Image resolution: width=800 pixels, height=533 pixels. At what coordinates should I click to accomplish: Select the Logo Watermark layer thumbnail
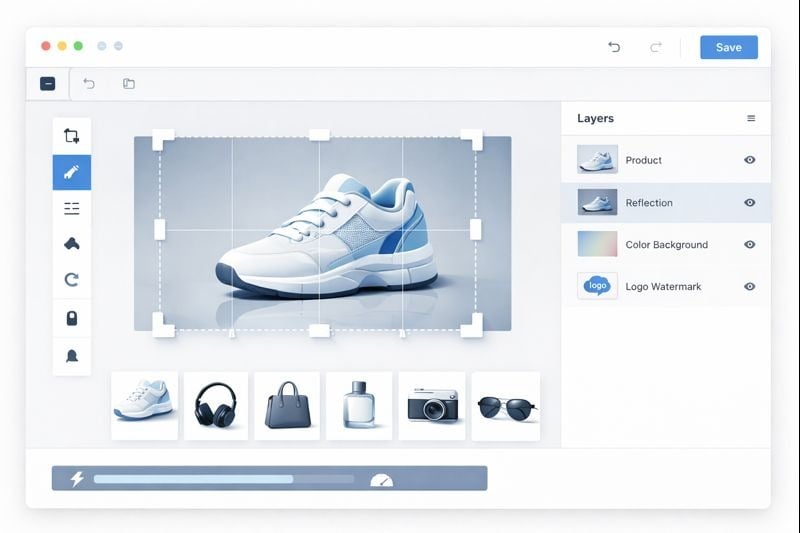(x=597, y=286)
